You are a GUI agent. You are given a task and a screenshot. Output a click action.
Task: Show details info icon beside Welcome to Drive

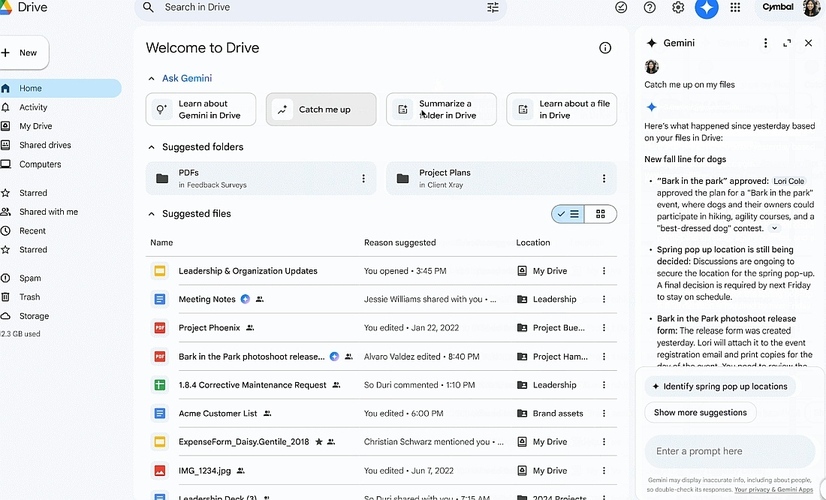tap(605, 48)
